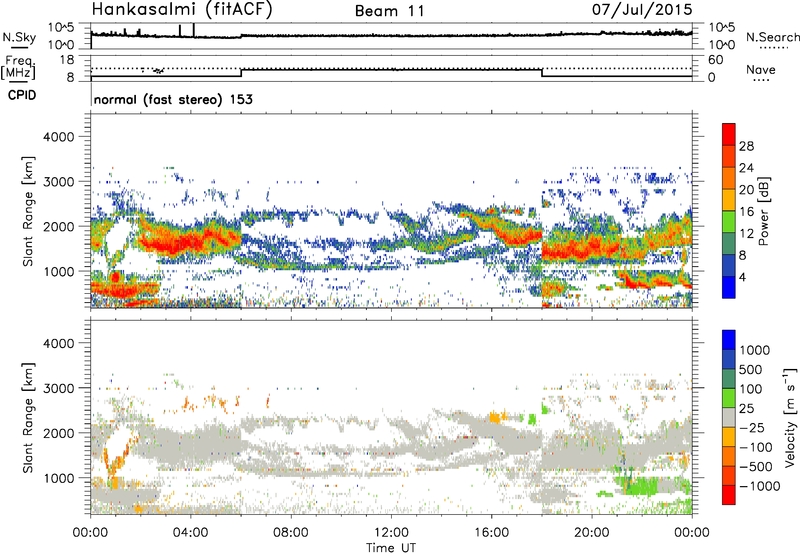Click the date '07/Jul/2015'
The width and height of the screenshot is (800, 554).
coord(642,9)
